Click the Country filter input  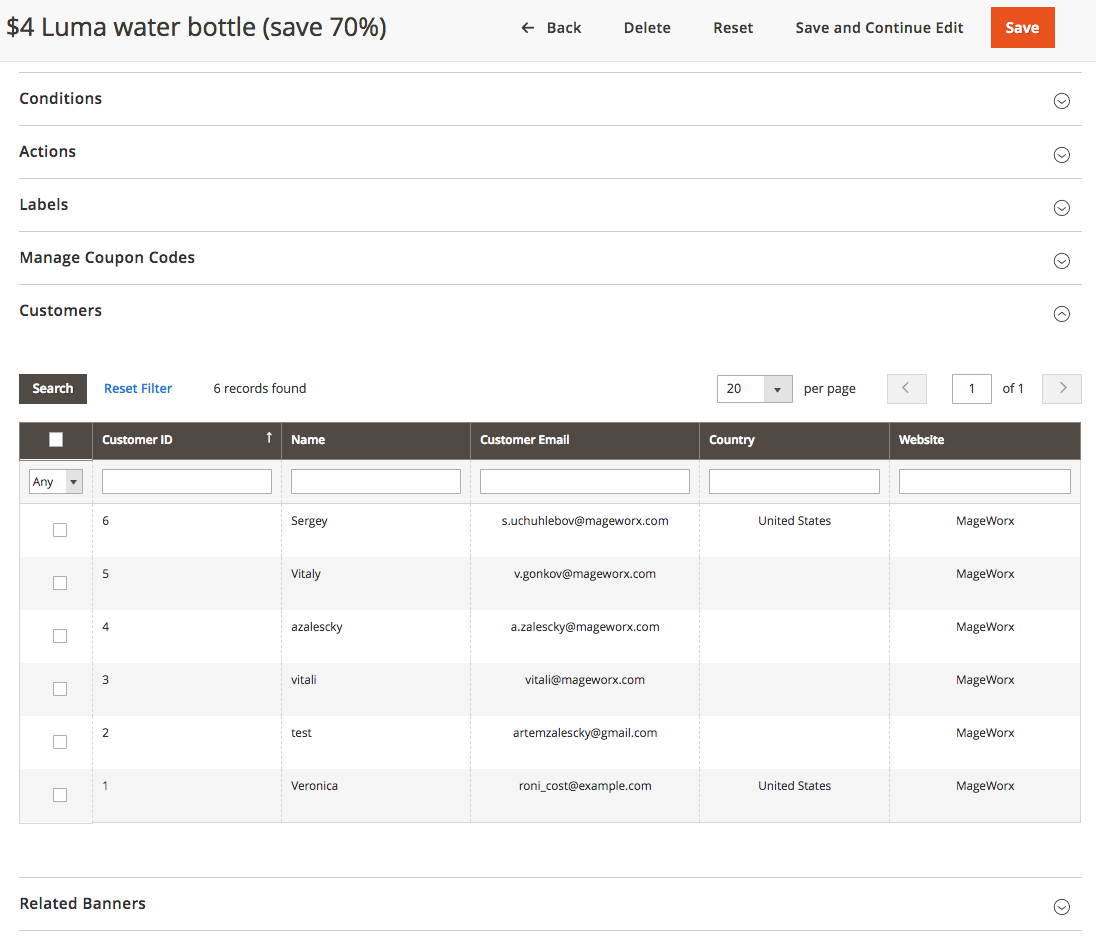pyautogui.click(x=794, y=481)
